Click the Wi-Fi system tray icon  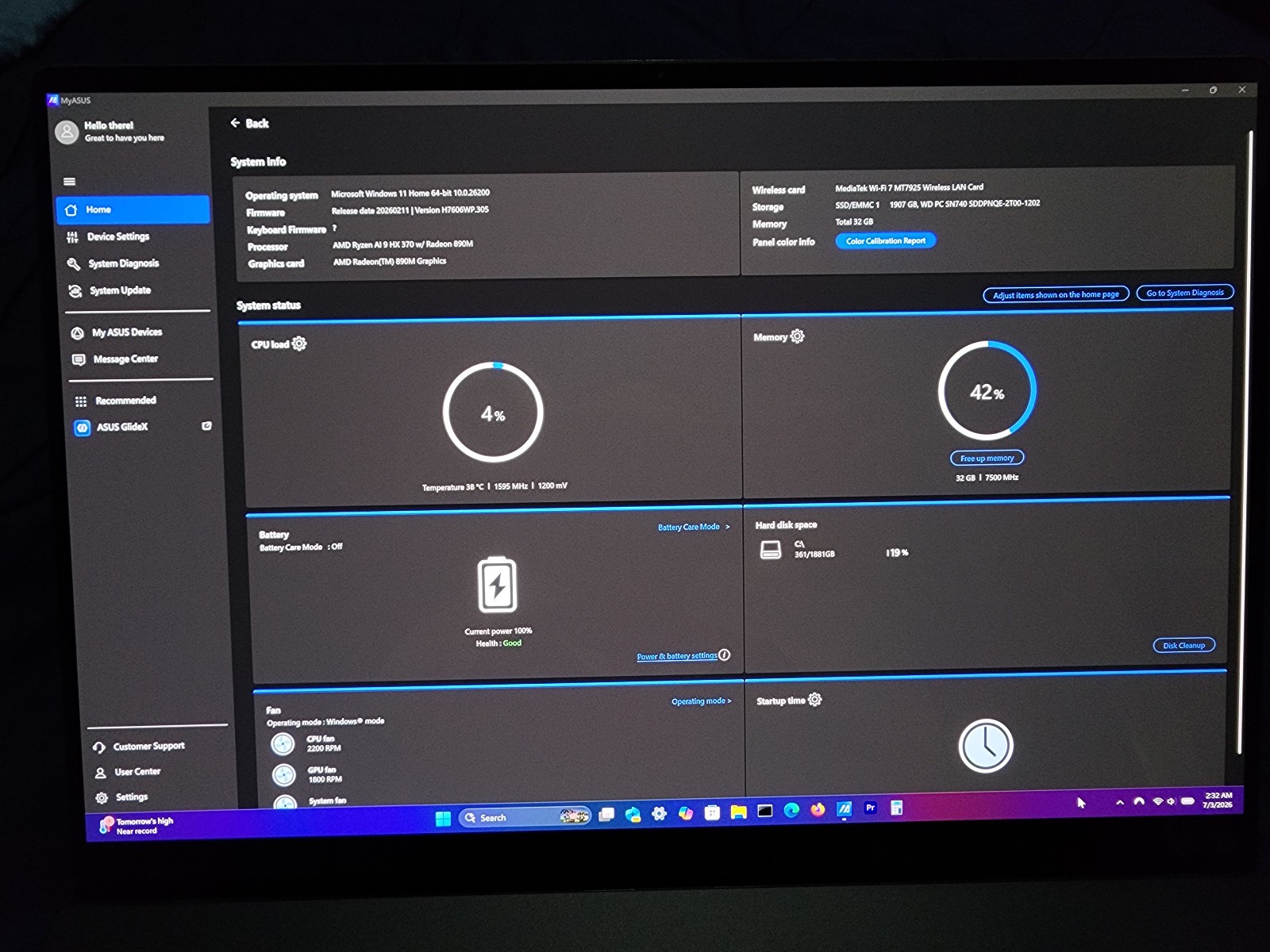[x=1157, y=801]
